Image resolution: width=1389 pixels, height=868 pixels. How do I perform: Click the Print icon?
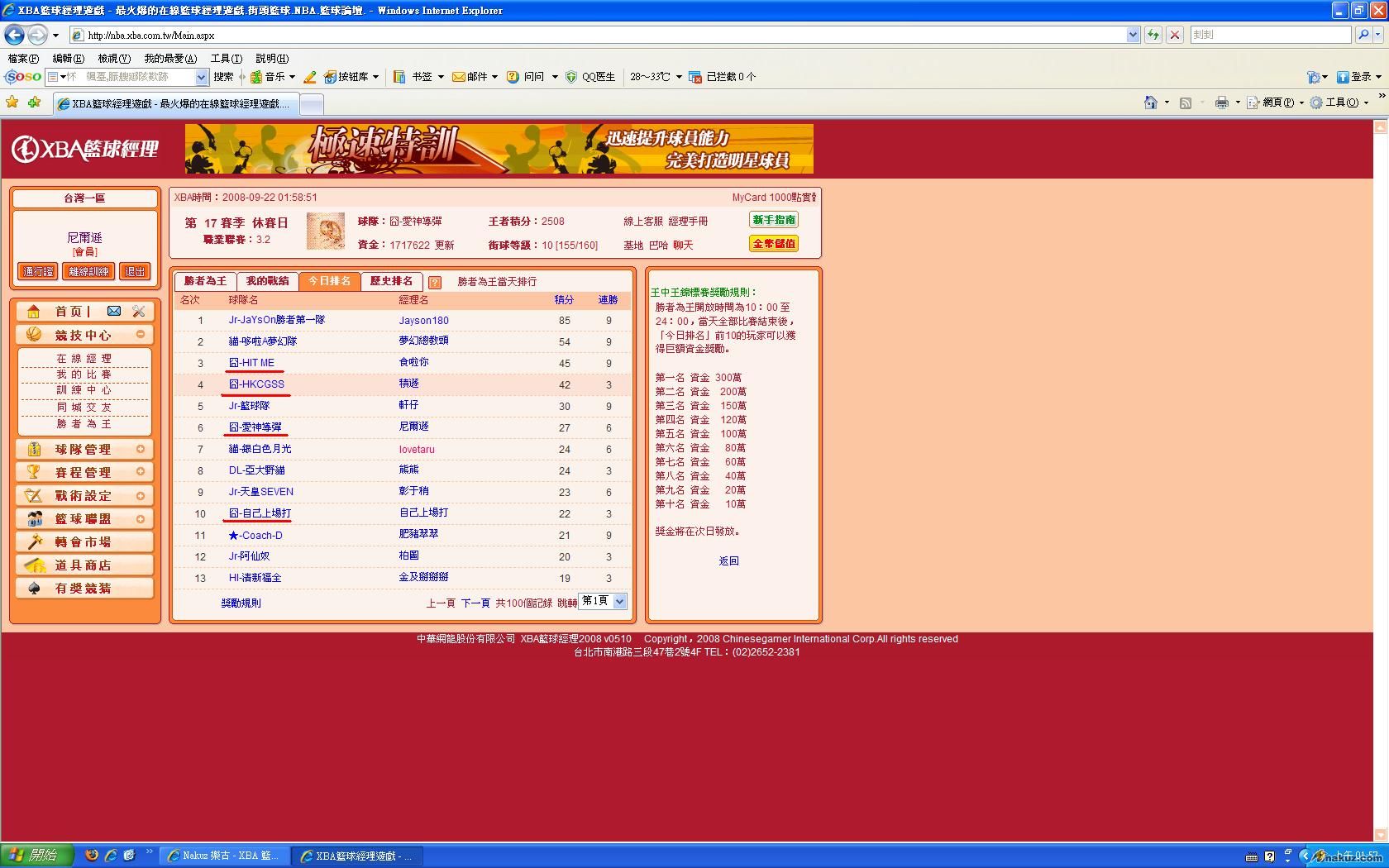[1221, 103]
